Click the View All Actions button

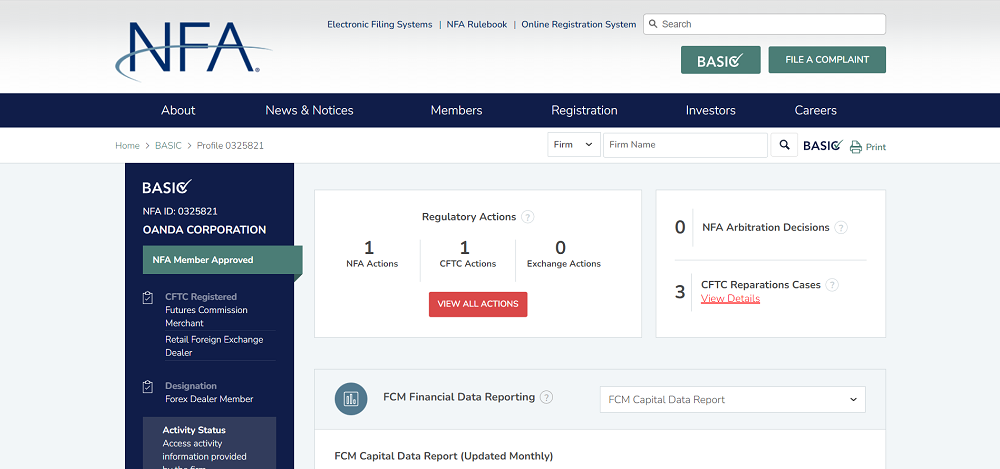478,304
